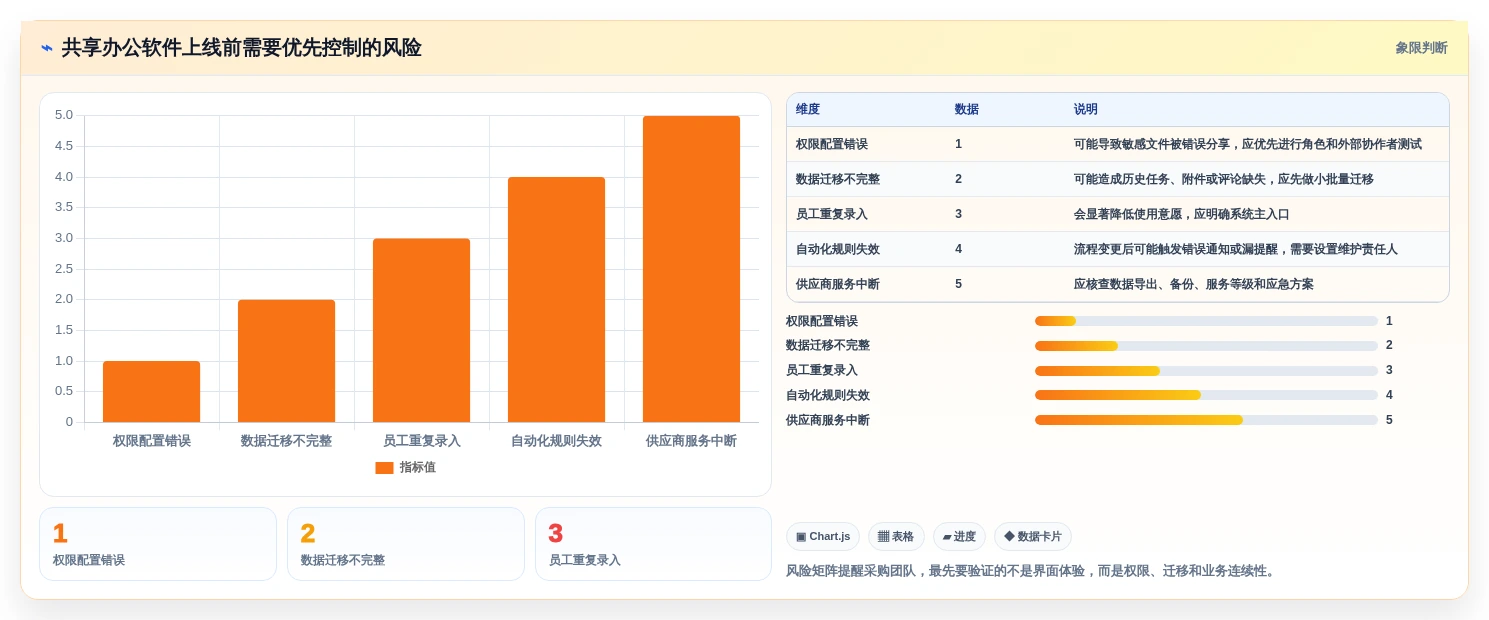Click the 5.0 y-axis label
Image resolution: width=1489 pixels, height=620 pixels.
(x=64, y=115)
